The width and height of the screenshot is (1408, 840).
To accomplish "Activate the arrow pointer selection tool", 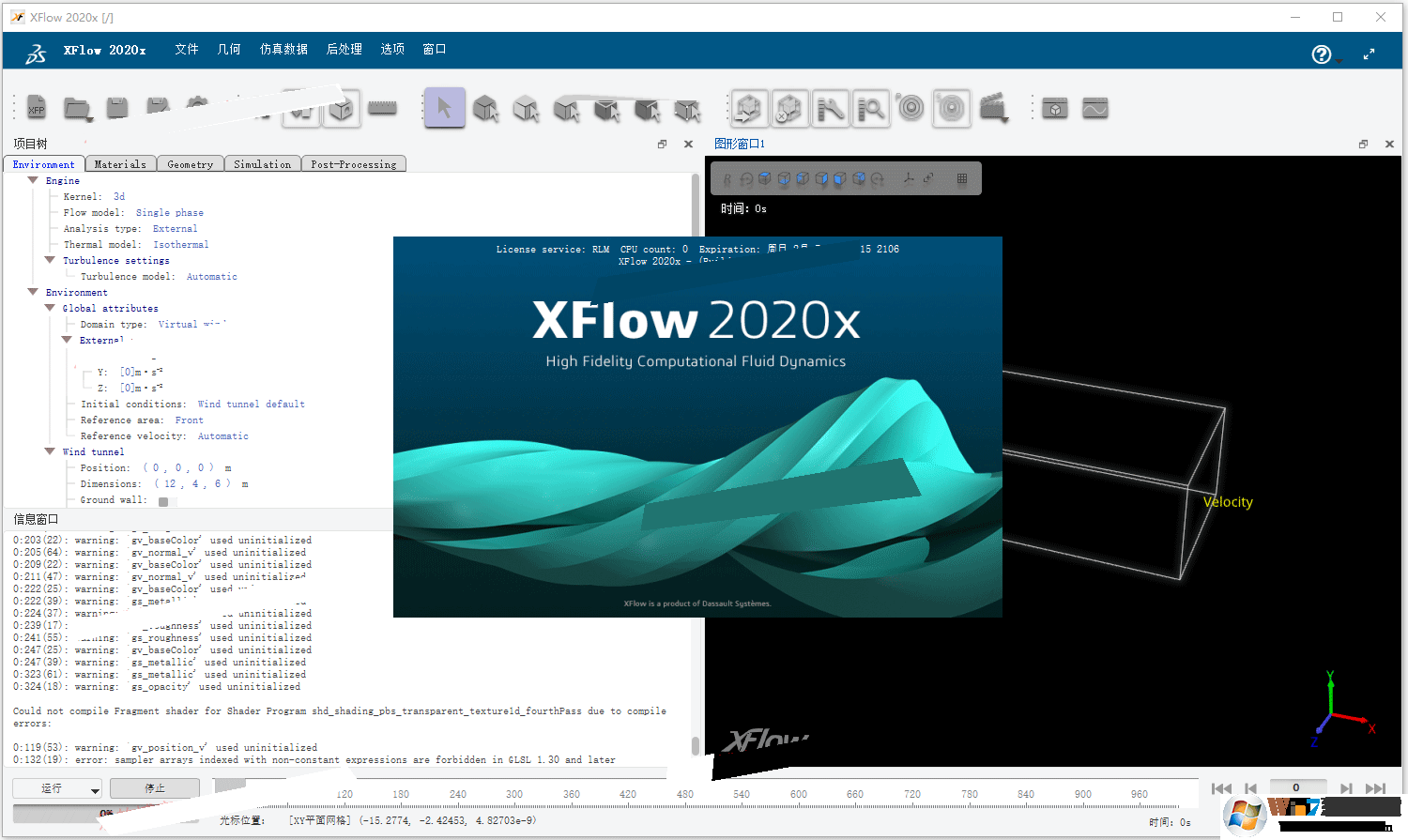I will [444, 108].
